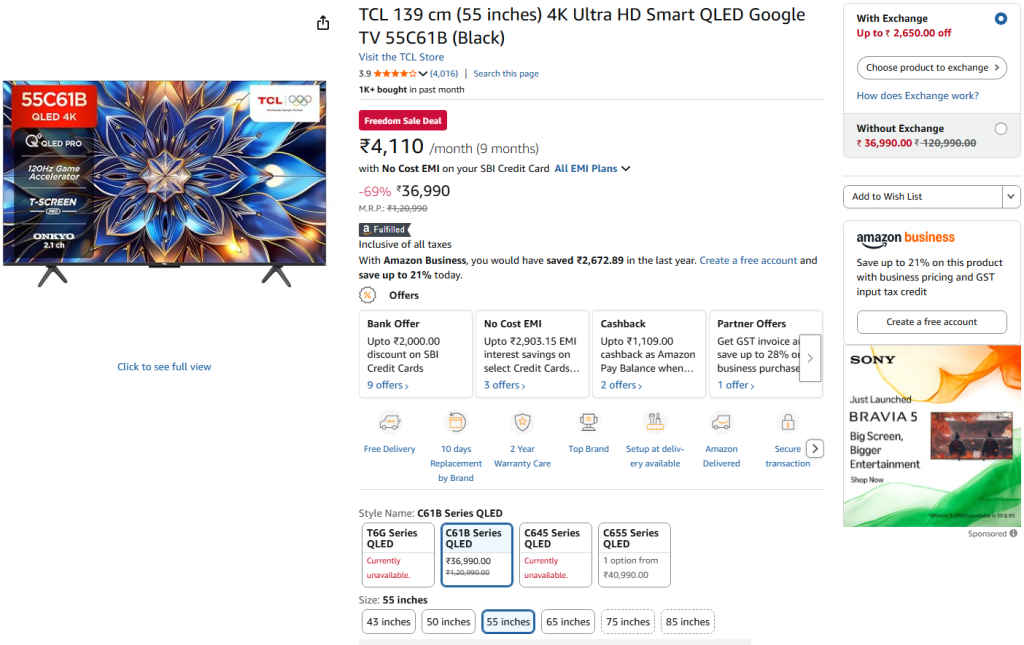
Task: Expand the All EMI Plans dropdown
Action: pos(625,169)
